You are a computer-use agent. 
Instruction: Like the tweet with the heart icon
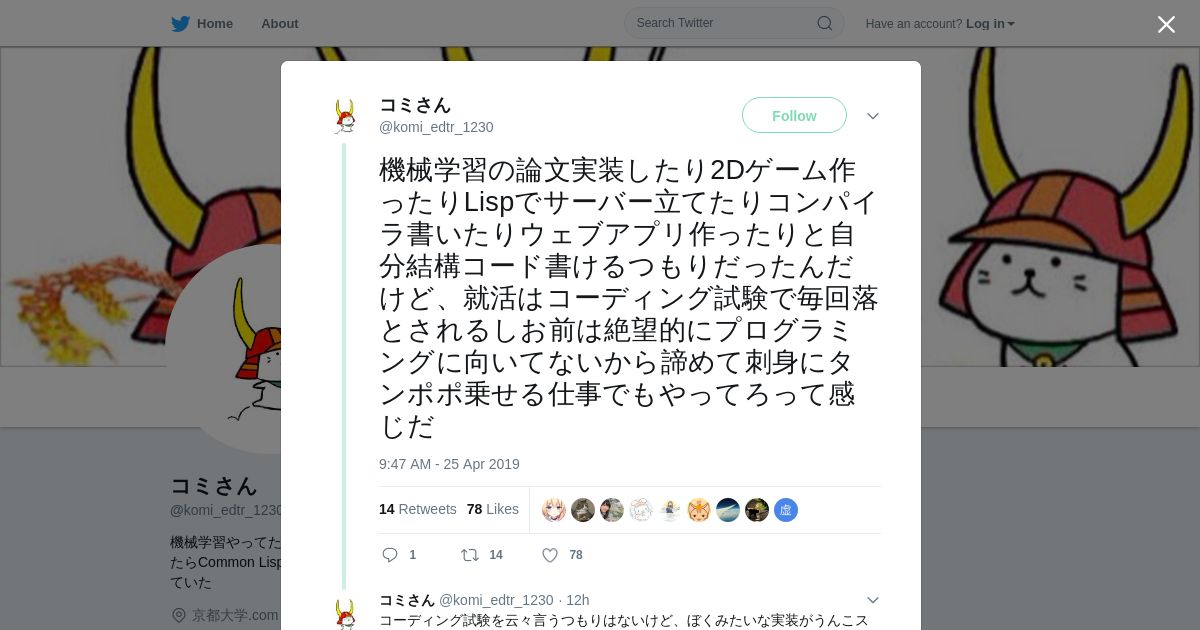[550, 555]
